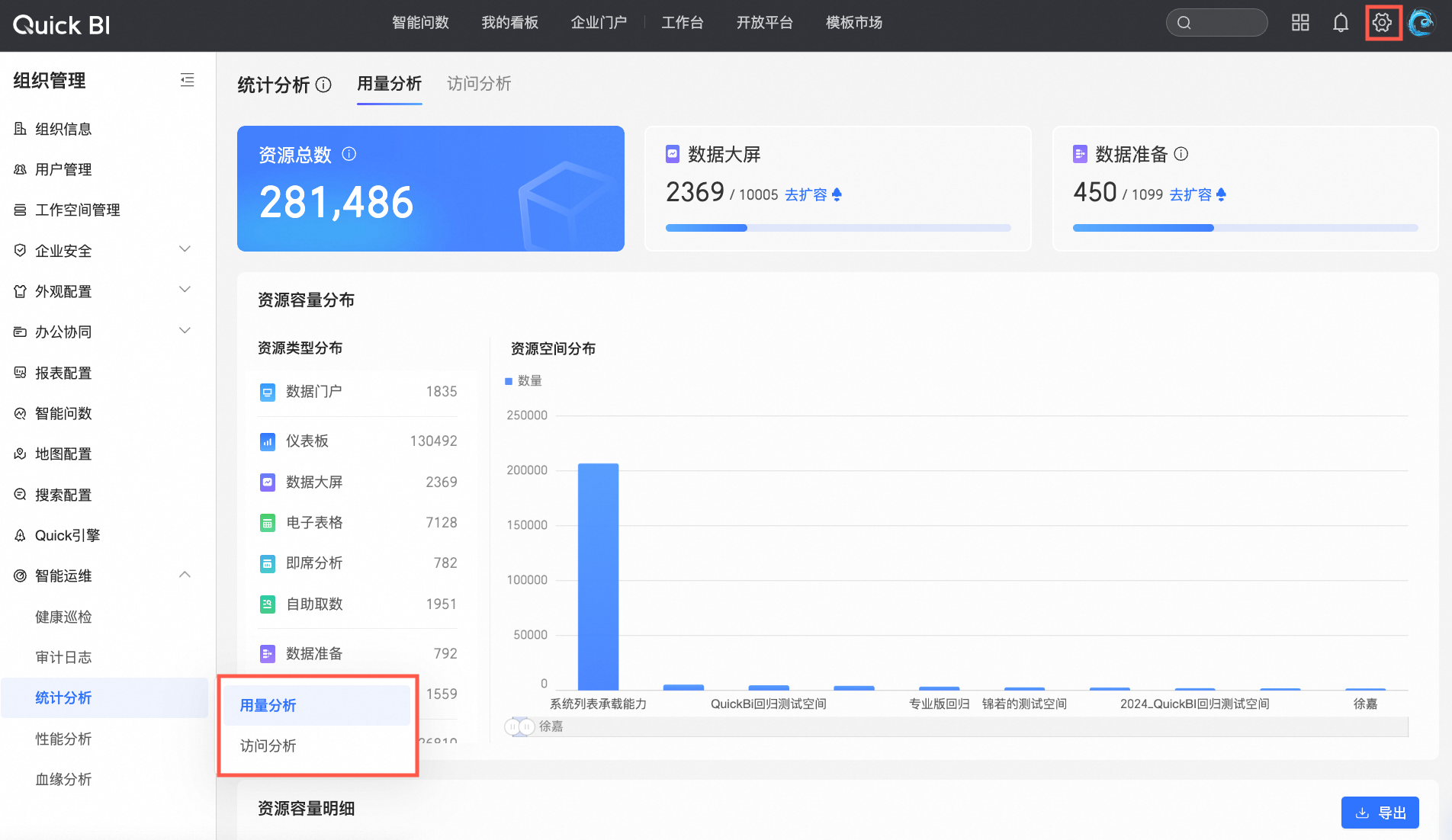Click the info icon beside 数据准备
The width and height of the screenshot is (1452, 840).
(x=1181, y=154)
